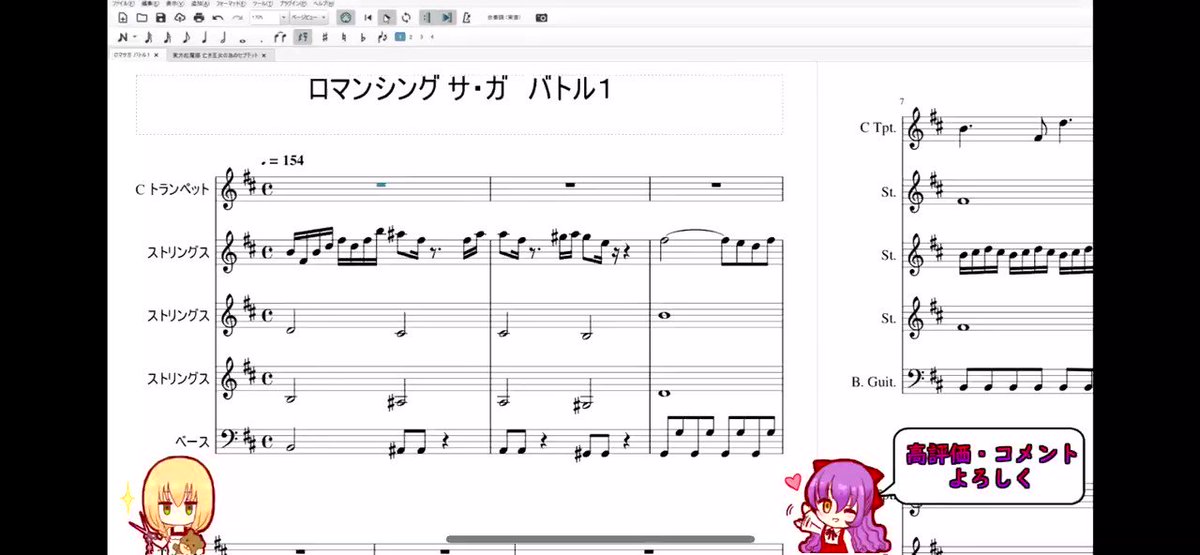Open the page view mode dropdown
1200x555 pixels.
308,18
